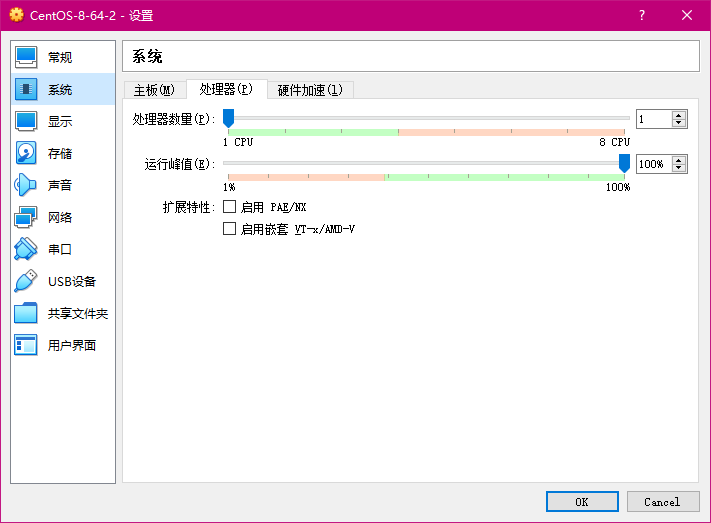Enable 启用嵌套 VT-x/AMD-V checkbox

229,229
